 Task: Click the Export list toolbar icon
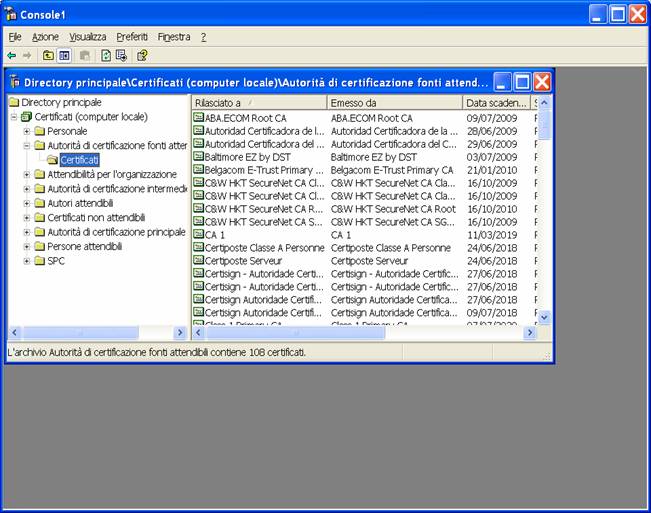[x=121, y=55]
